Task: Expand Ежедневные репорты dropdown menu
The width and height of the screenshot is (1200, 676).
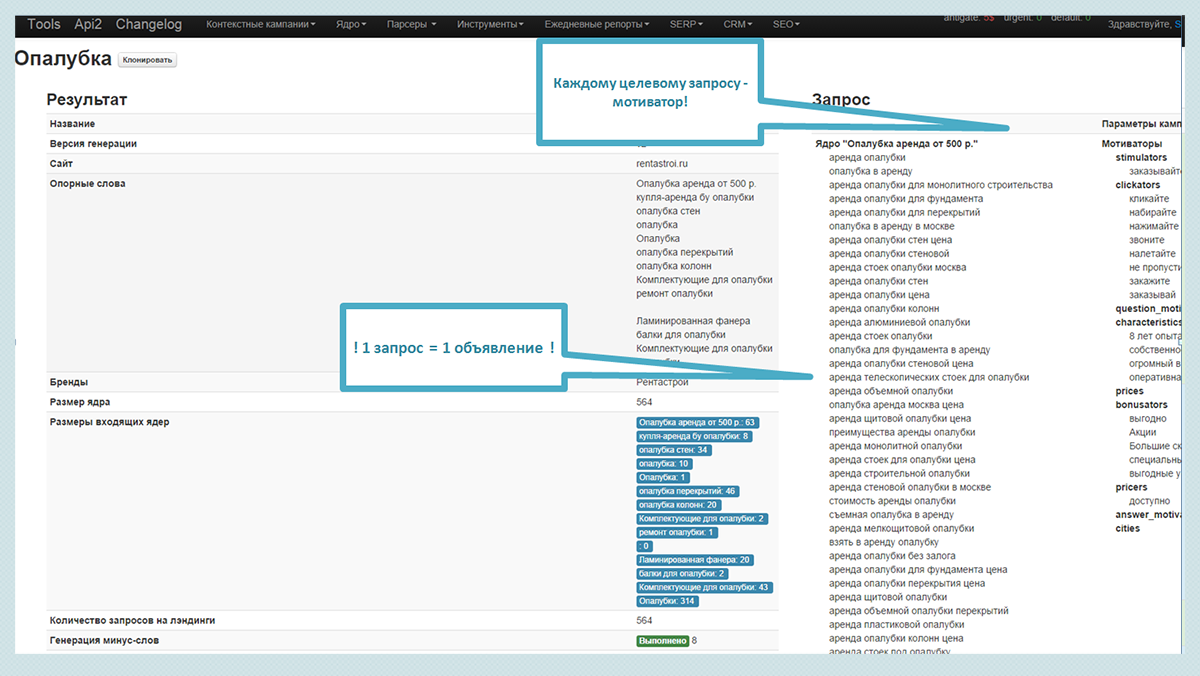Action: (x=596, y=24)
